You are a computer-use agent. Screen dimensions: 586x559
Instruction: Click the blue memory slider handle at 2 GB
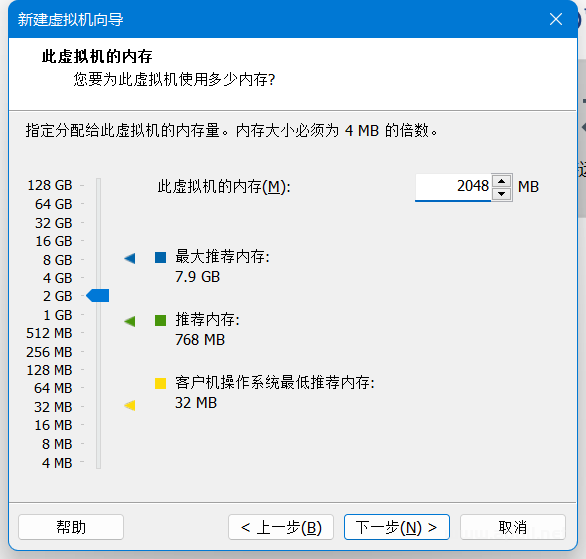tap(98, 296)
